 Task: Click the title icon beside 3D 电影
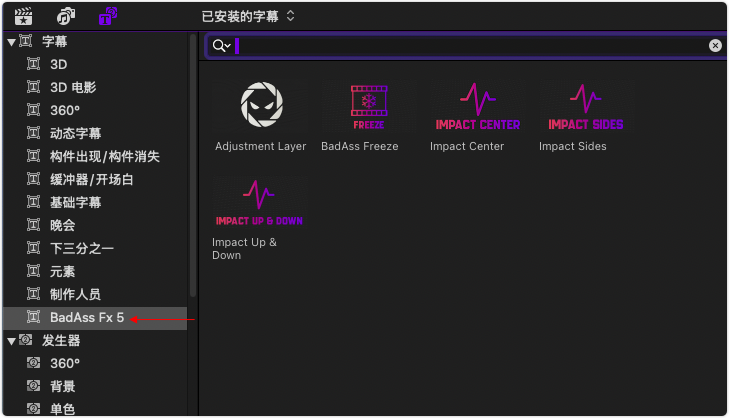coord(33,86)
